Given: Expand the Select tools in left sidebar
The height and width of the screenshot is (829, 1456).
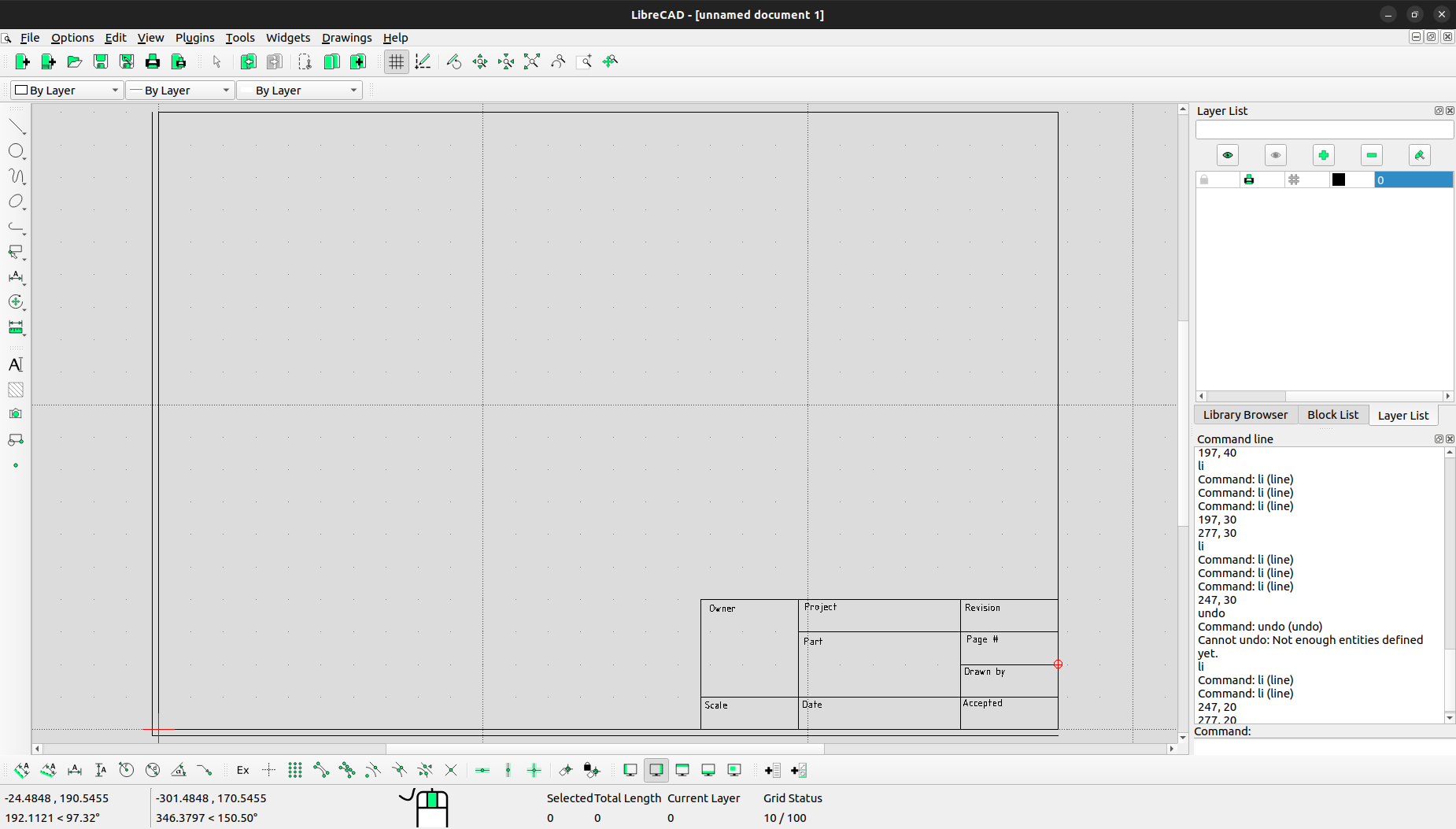Looking at the screenshot, I should [x=17, y=252].
